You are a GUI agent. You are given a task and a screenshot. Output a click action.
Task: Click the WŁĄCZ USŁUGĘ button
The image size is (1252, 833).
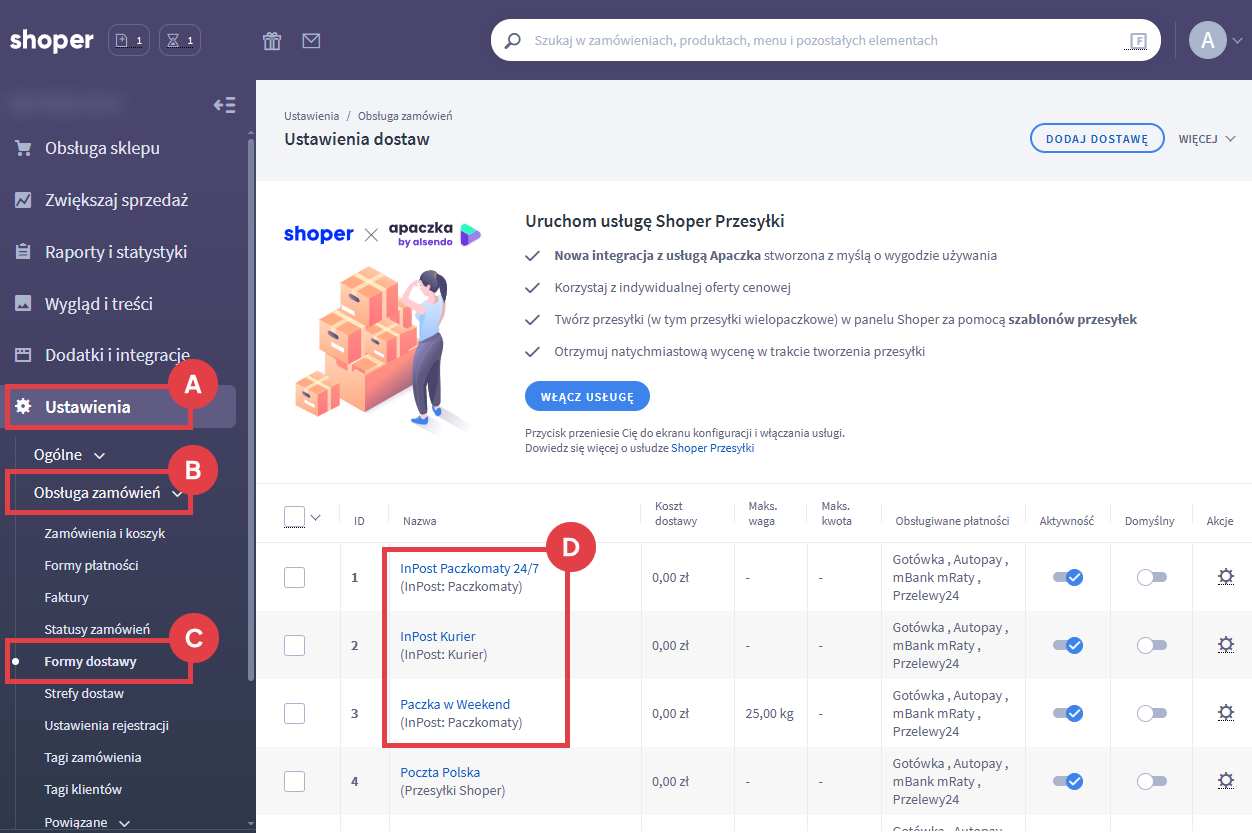[x=587, y=396]
